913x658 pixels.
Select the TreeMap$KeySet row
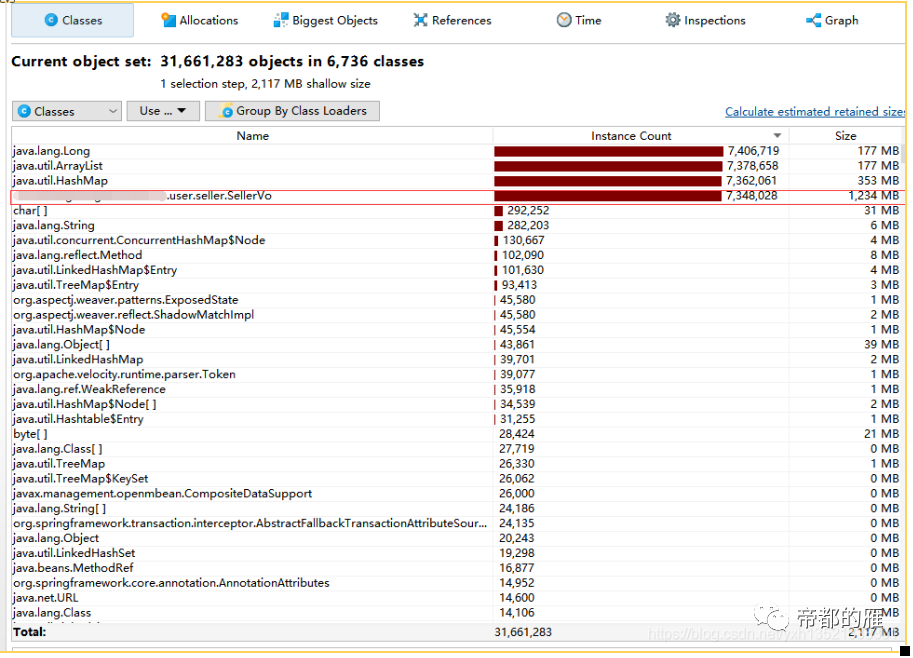[456, 479]
